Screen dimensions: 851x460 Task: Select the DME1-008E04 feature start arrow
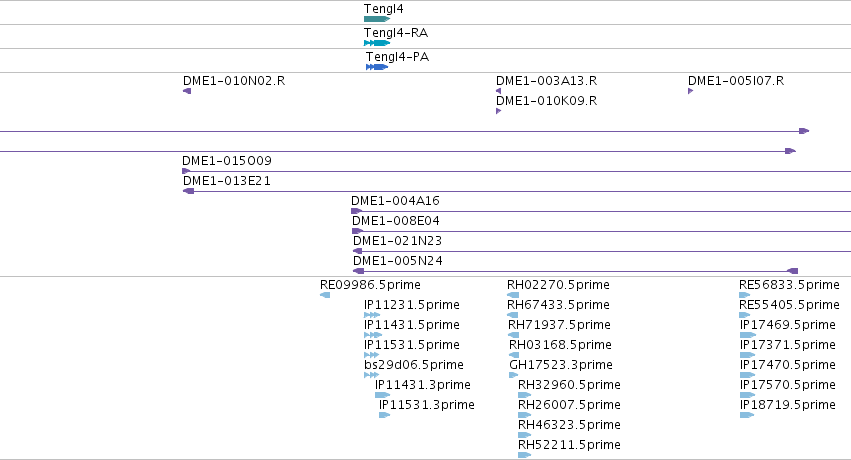point(358,231)
